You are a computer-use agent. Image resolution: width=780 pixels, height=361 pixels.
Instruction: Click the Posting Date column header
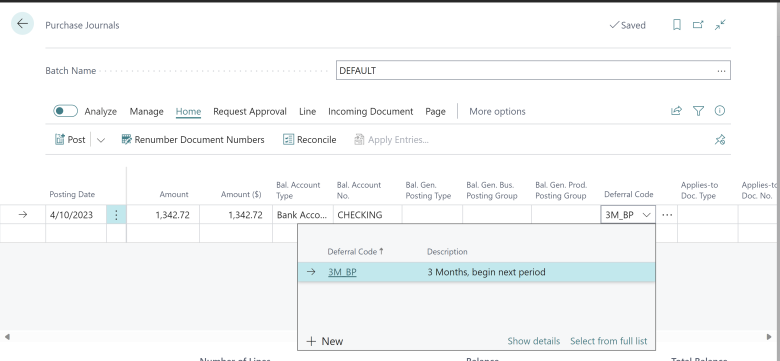[72, 194]
